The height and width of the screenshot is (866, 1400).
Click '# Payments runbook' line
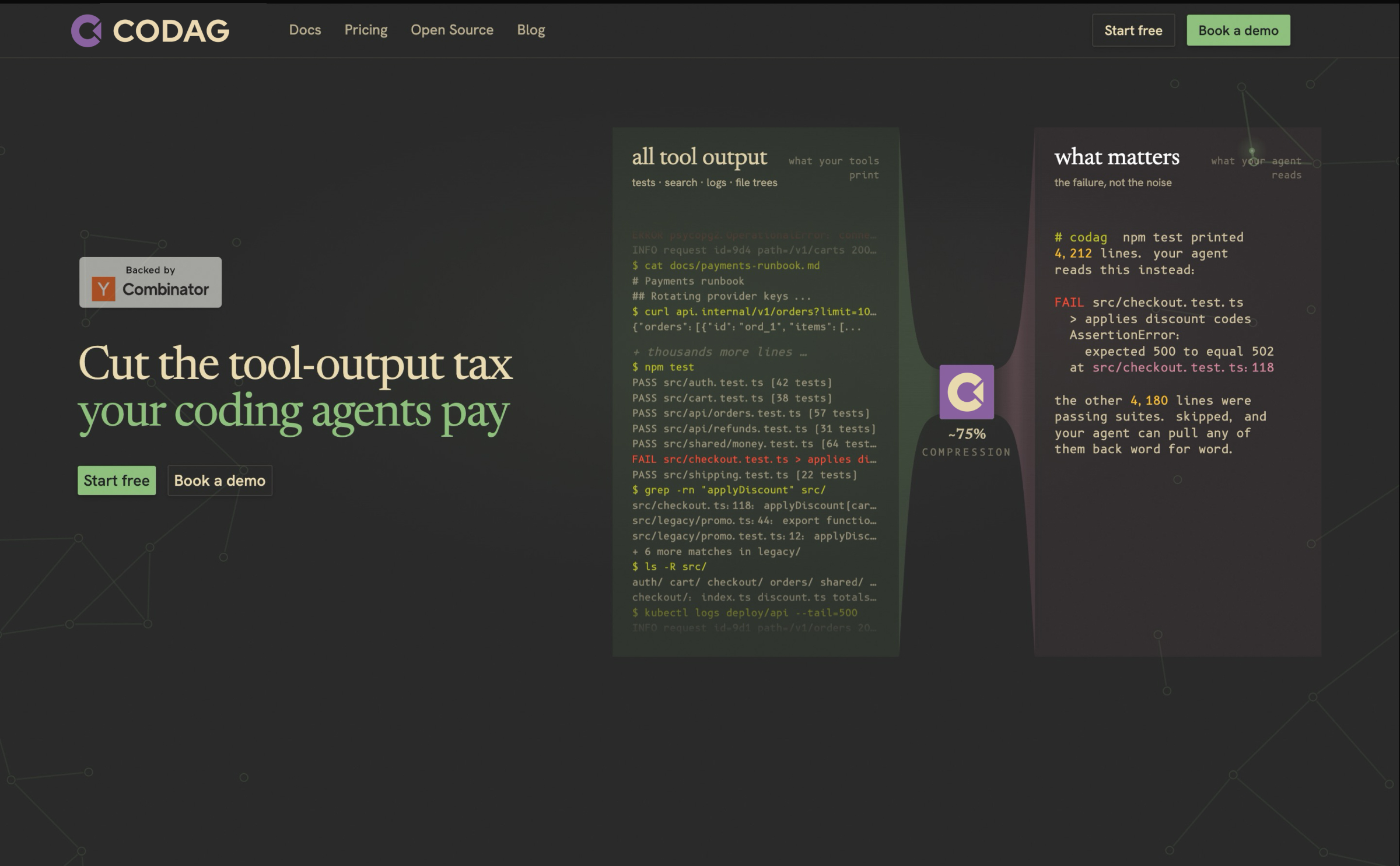(x=688, y=281)
